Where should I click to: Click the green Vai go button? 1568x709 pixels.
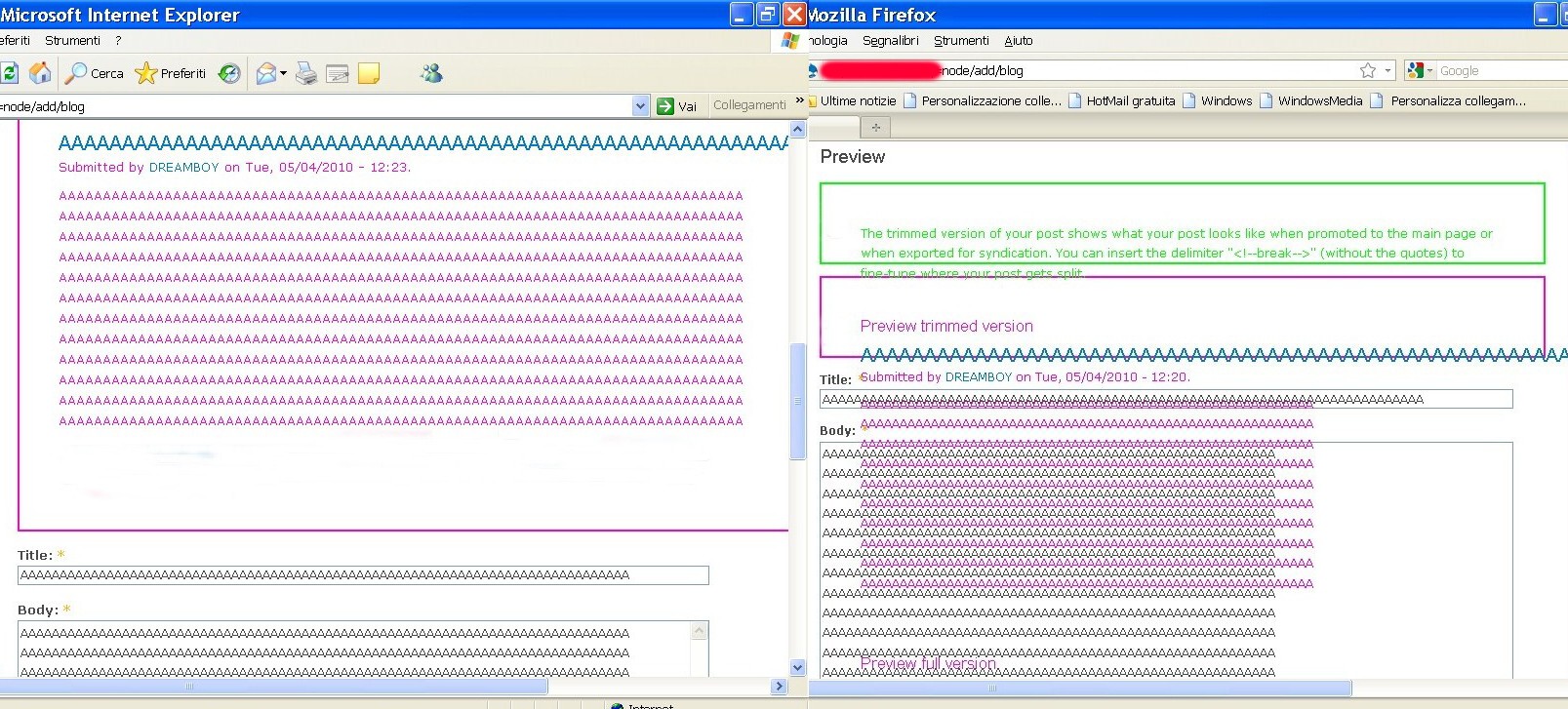tap(677, 106)
